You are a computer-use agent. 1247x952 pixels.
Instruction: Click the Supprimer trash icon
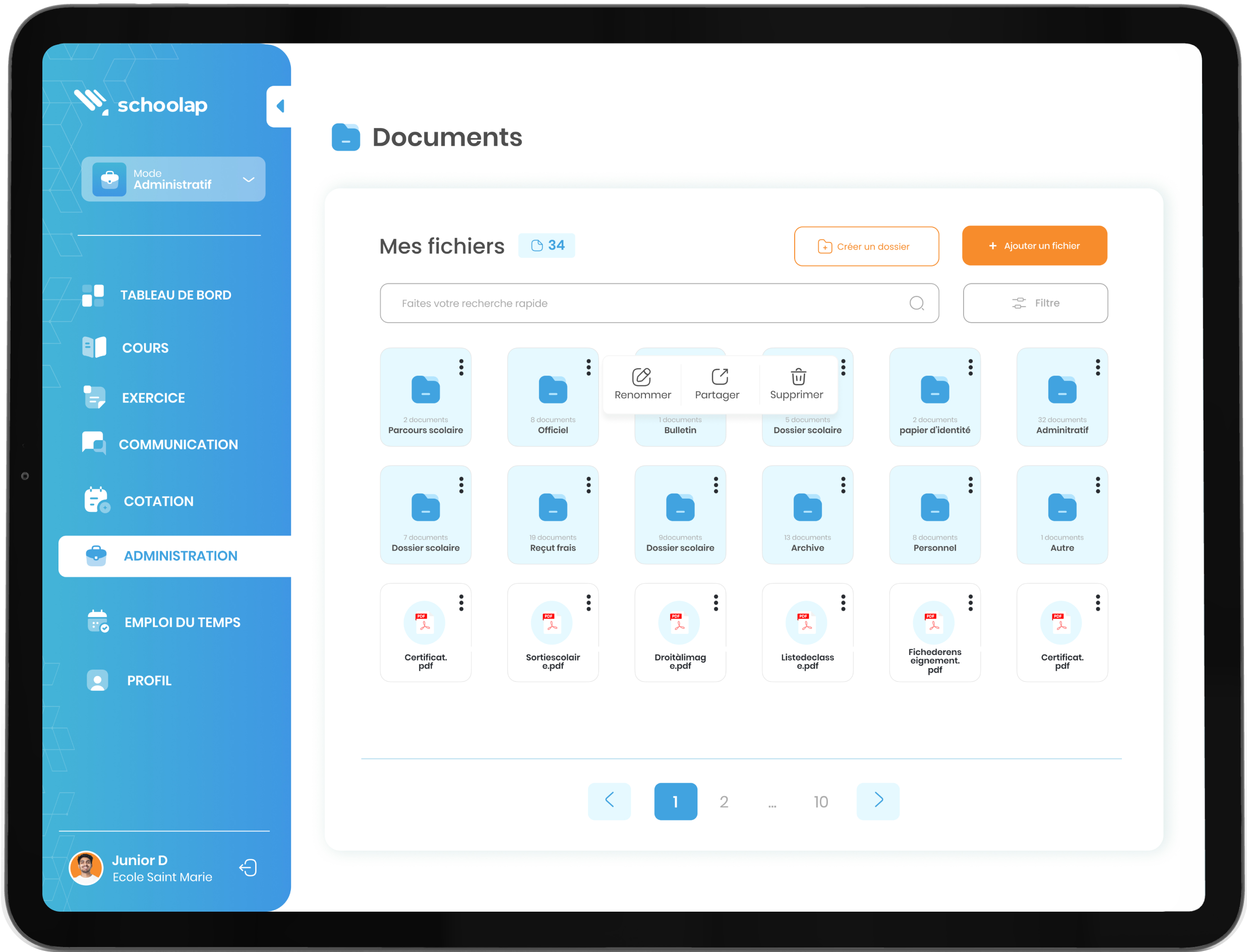pyautogui.click(x=798, y=377)
